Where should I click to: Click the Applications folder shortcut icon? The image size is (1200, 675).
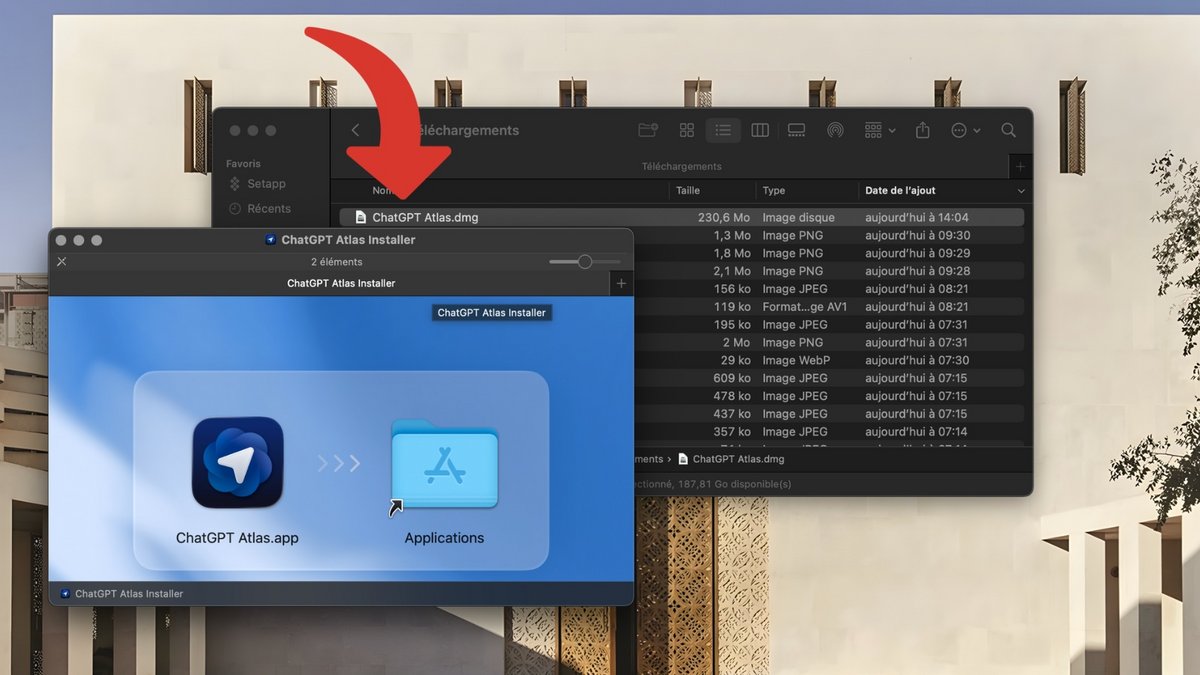(x=445, y=466)
